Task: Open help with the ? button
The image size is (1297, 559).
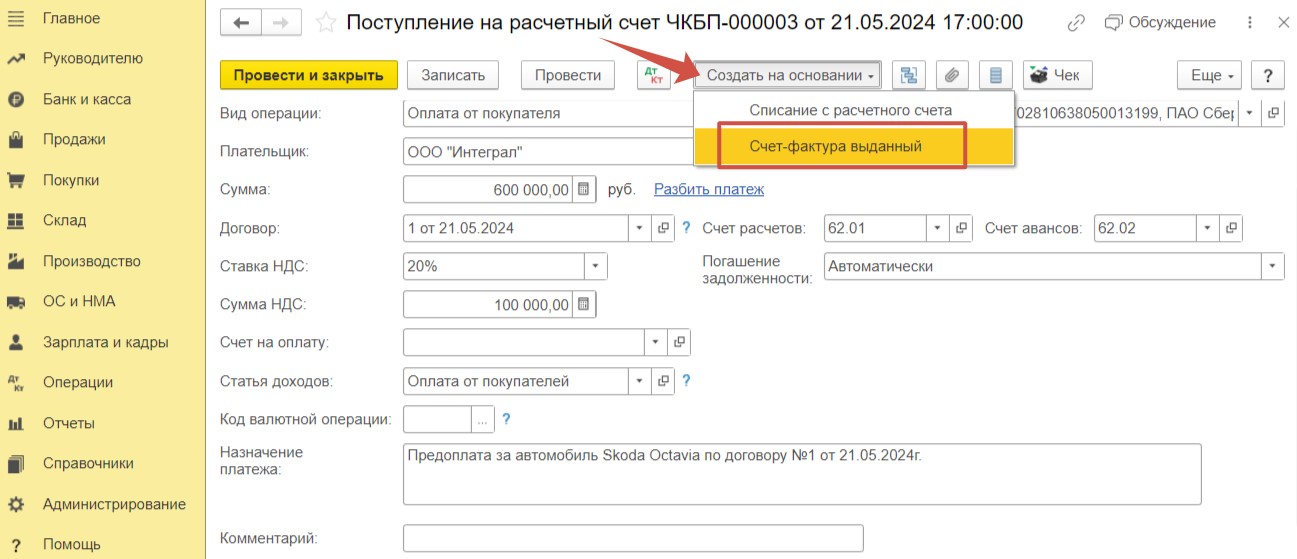Action: 1267,75
